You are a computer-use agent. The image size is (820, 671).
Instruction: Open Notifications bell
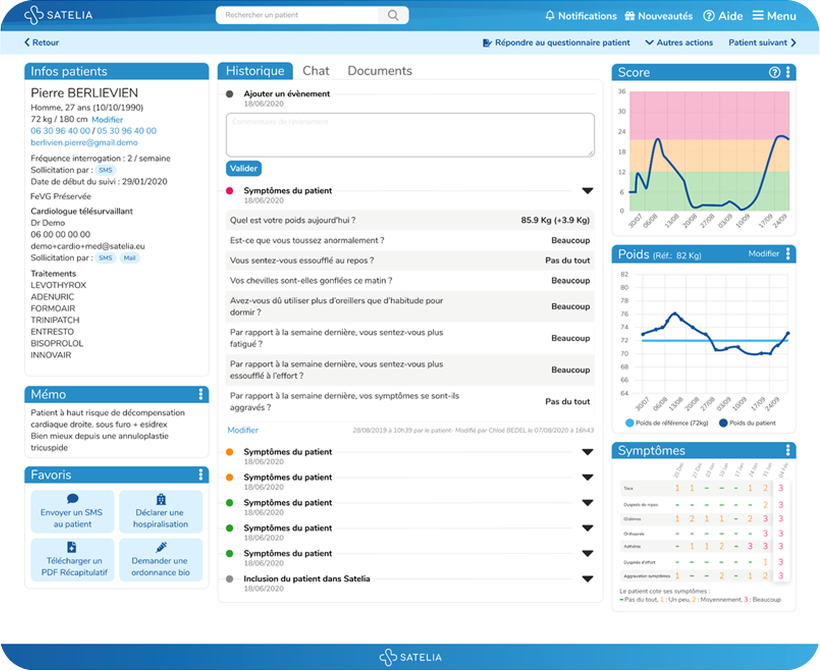(550, 16)
